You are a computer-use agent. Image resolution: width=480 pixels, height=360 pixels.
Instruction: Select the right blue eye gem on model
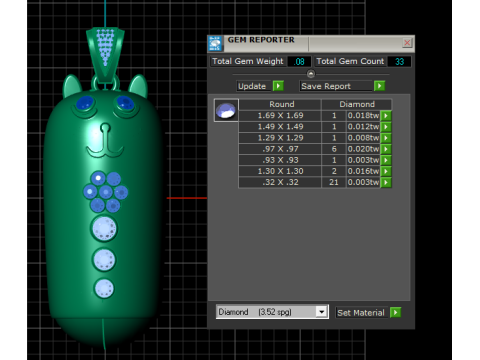(125, 103)
